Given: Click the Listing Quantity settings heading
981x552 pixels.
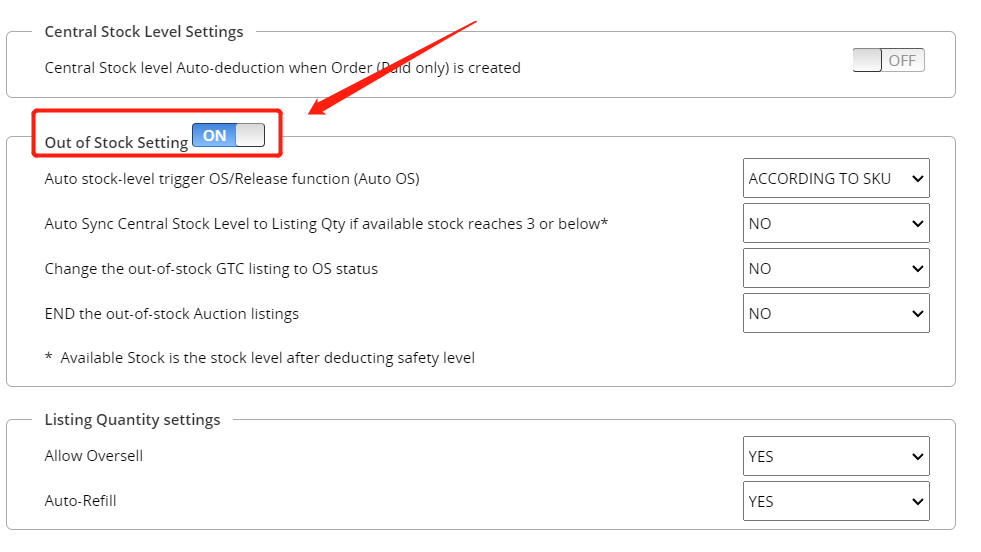Looking at the screenshot, I should coord(133,420).
